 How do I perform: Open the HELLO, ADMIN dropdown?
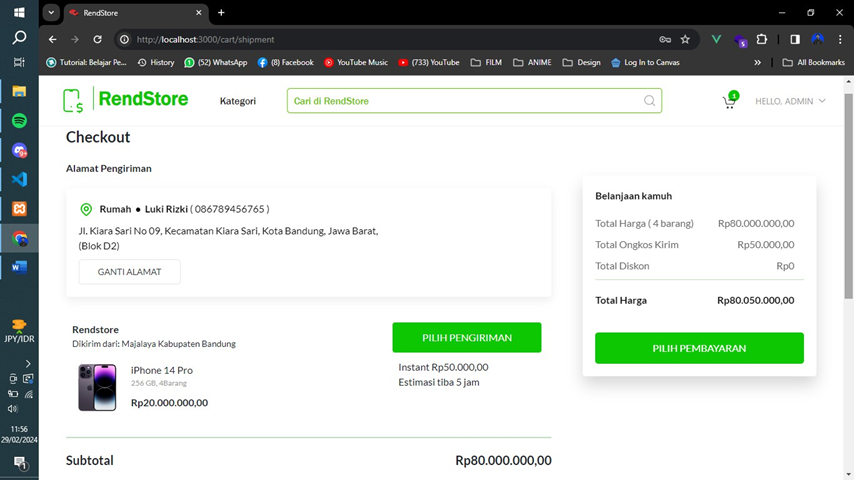point(790,101)
